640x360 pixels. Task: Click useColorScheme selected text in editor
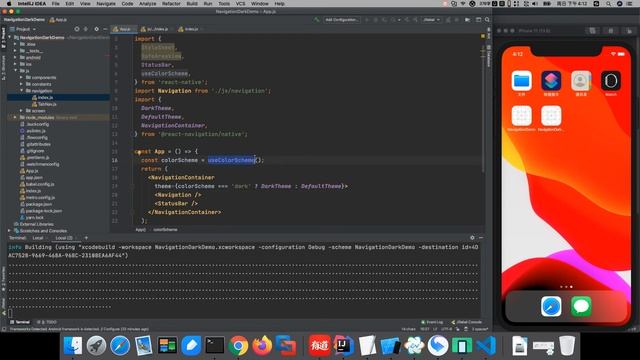[231, 160]
